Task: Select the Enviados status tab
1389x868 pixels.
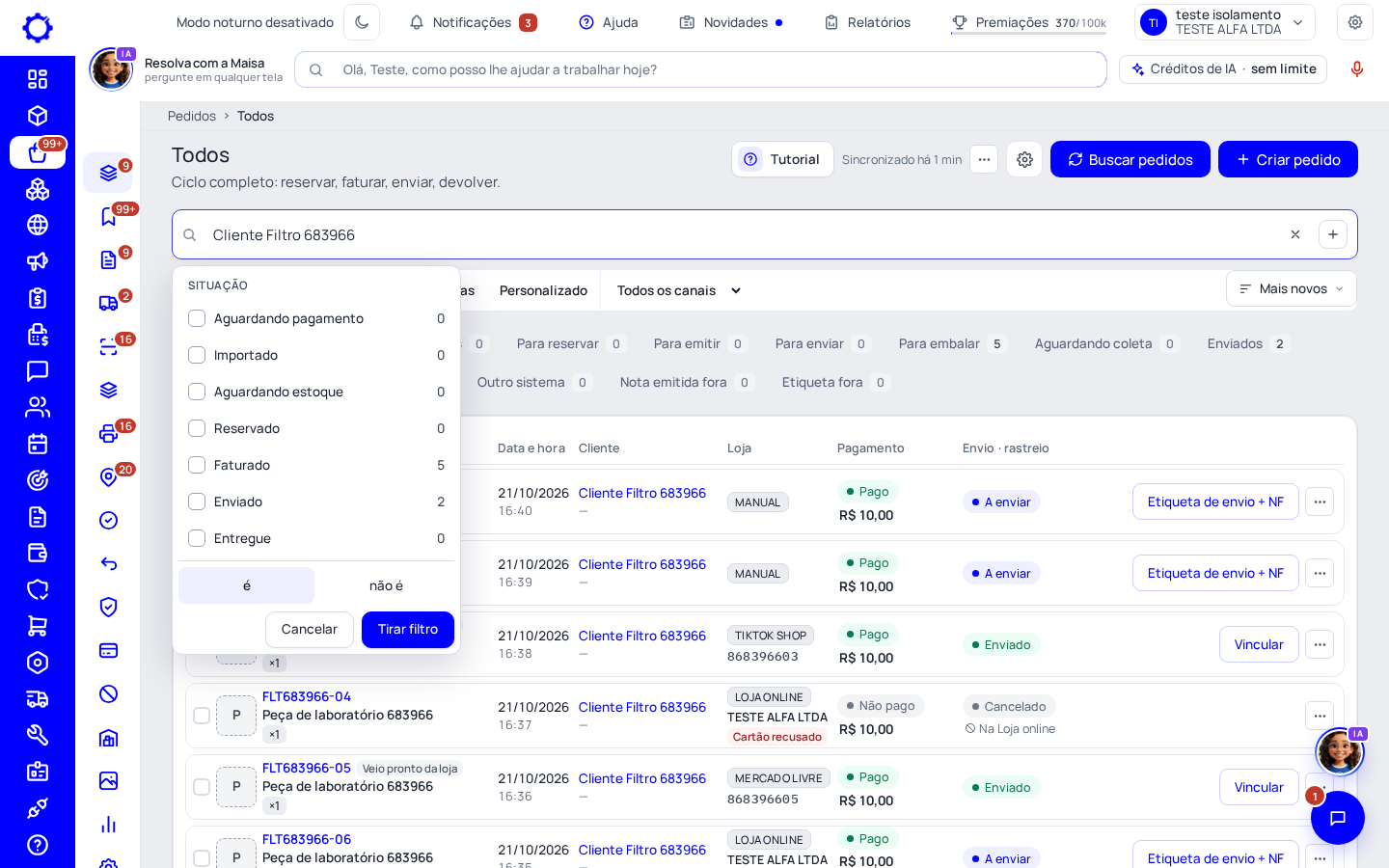Action: (1248, 343)
